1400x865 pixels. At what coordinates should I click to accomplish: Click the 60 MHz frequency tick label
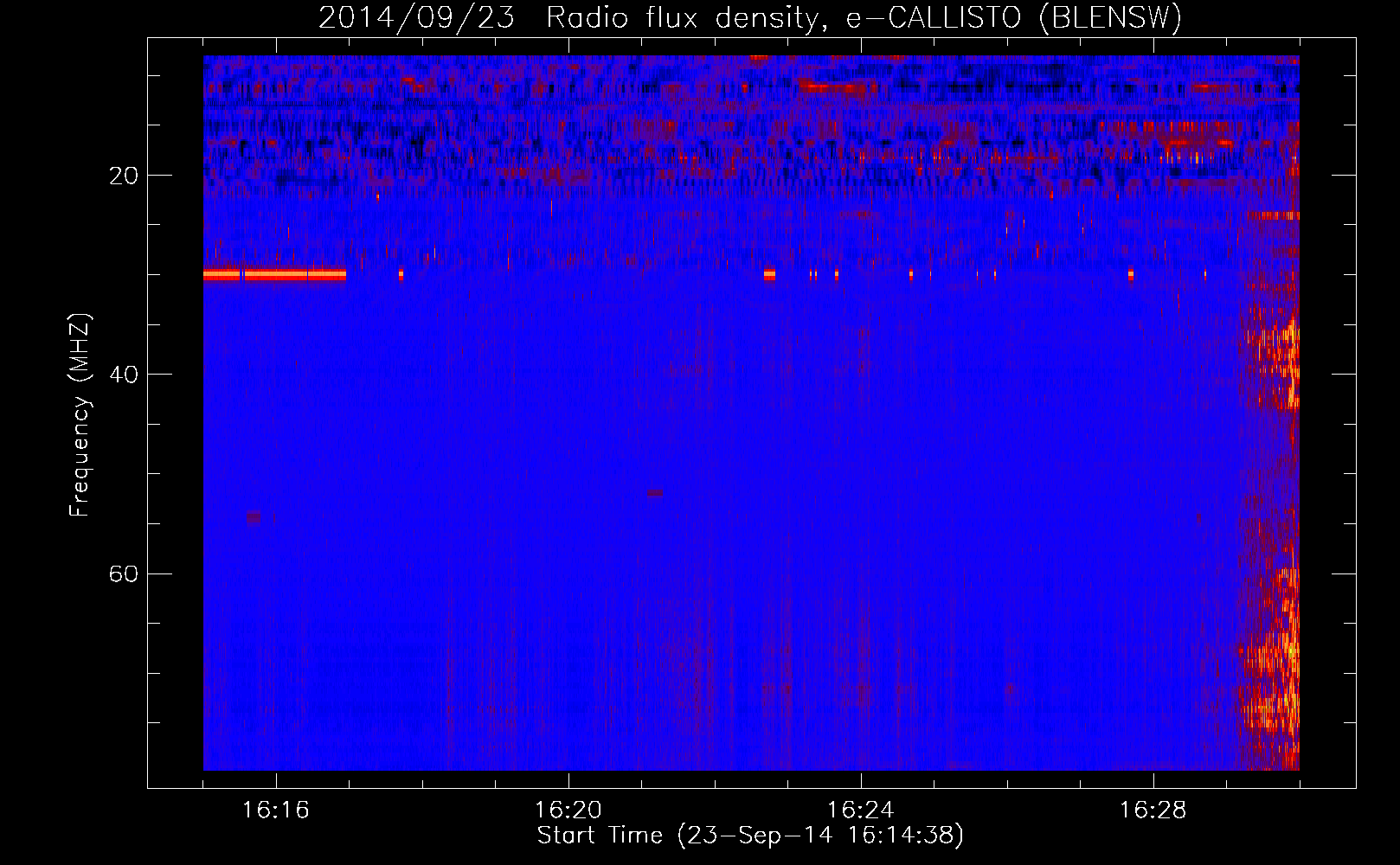point(123,573)
